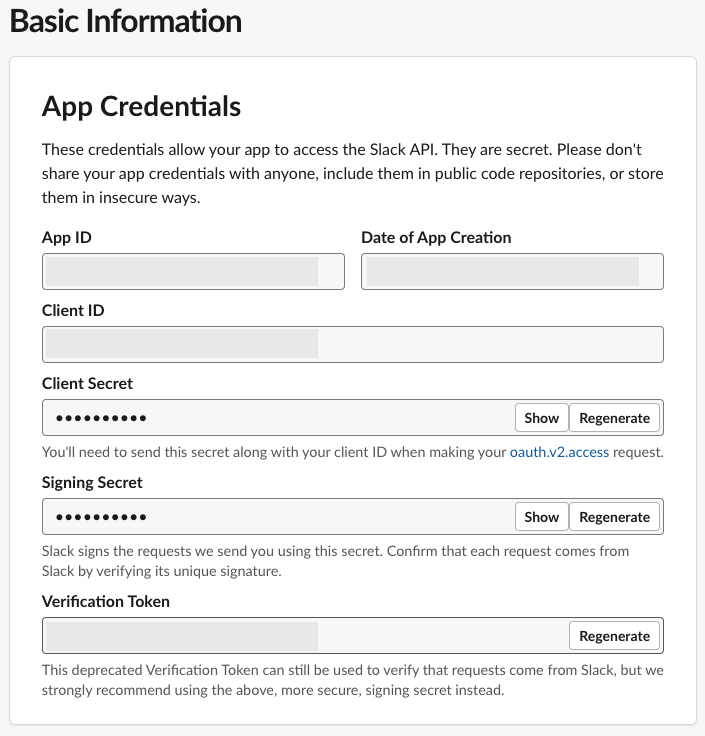Image resolution: width=705 pixels, height=736 pixels.
Task: Click the Client ID label
Action: [x=73, y=310]
